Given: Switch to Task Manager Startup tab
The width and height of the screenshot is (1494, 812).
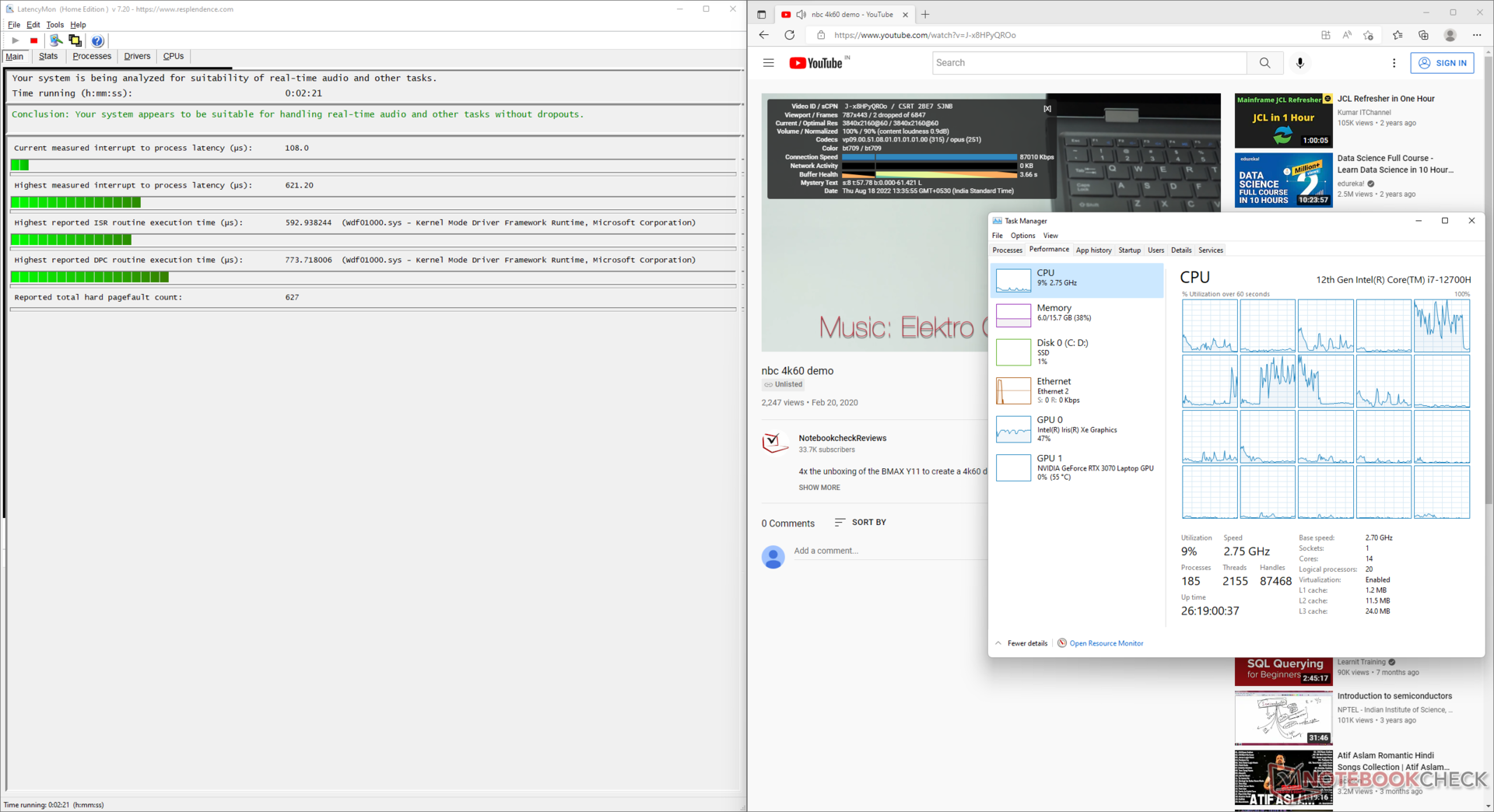Looking at the screenshot, I should tap(1129, 250).
